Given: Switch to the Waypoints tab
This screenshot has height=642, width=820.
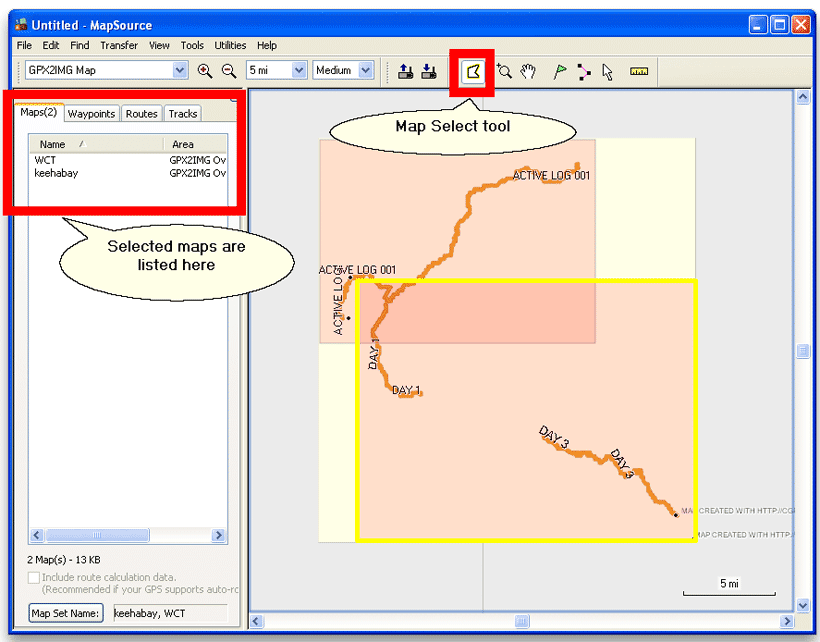Looking at the screenshot, I should pos(92,113).
